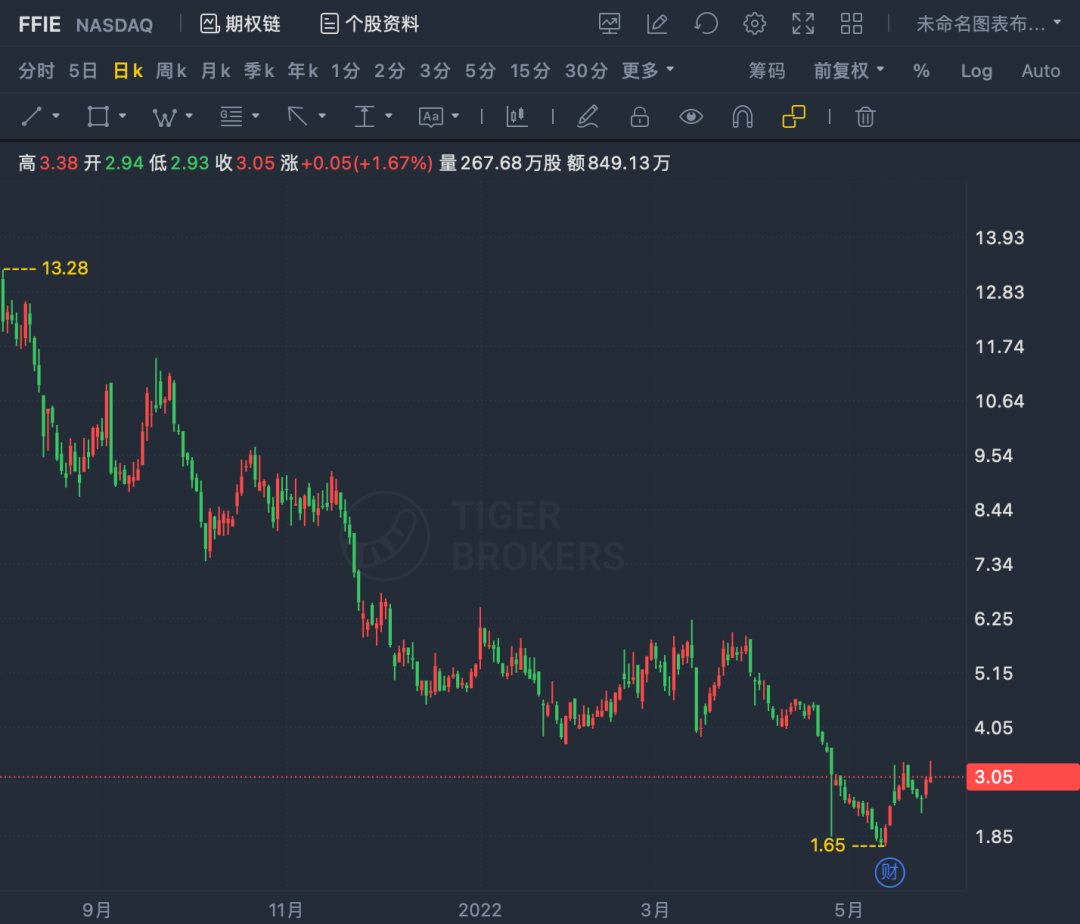This screenshot has height=924, width=1080.
Task: Open the grid layout icon
Action: point(851,24)
